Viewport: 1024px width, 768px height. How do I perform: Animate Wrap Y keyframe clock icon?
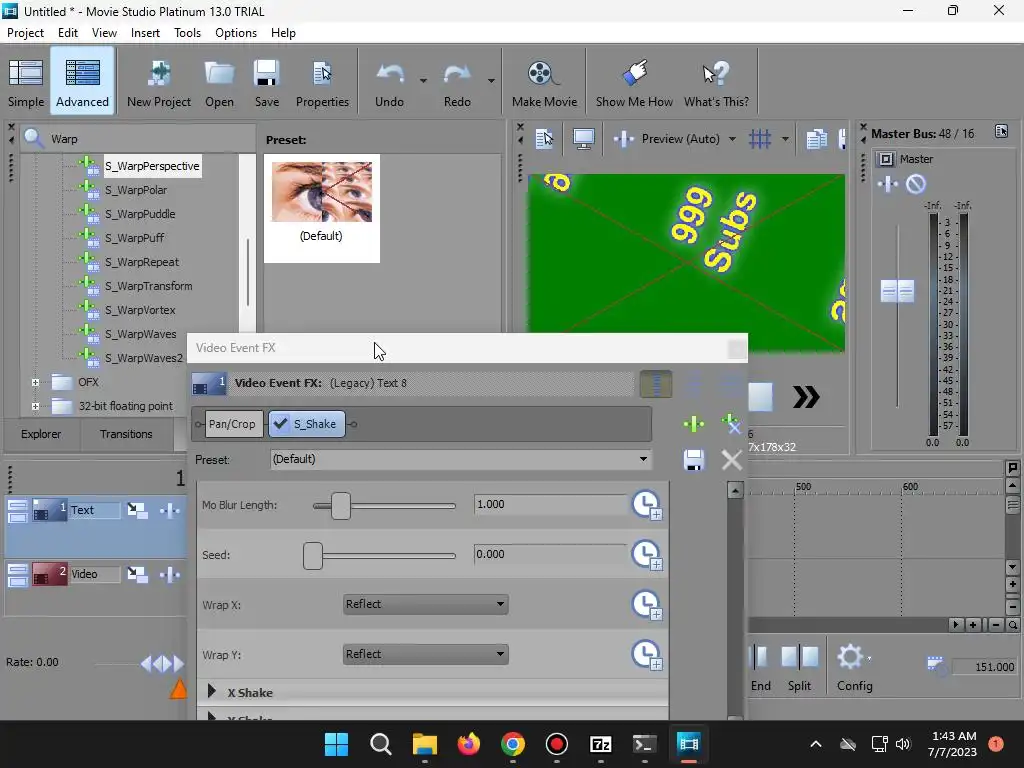(x=647, y=654)
